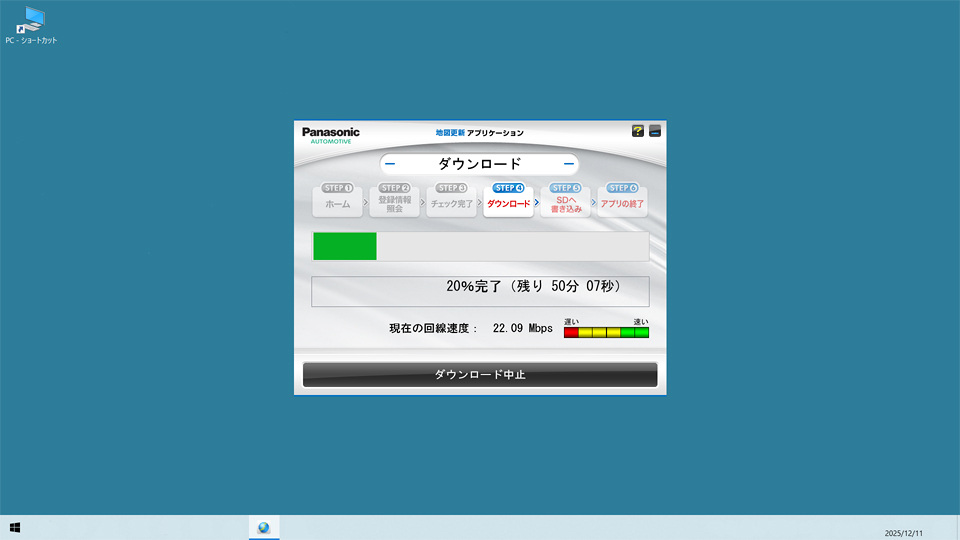Click the 20%完了 remaining time status box
The height and width of the screenshot is (540, 960).
click(x=480, y=291)
